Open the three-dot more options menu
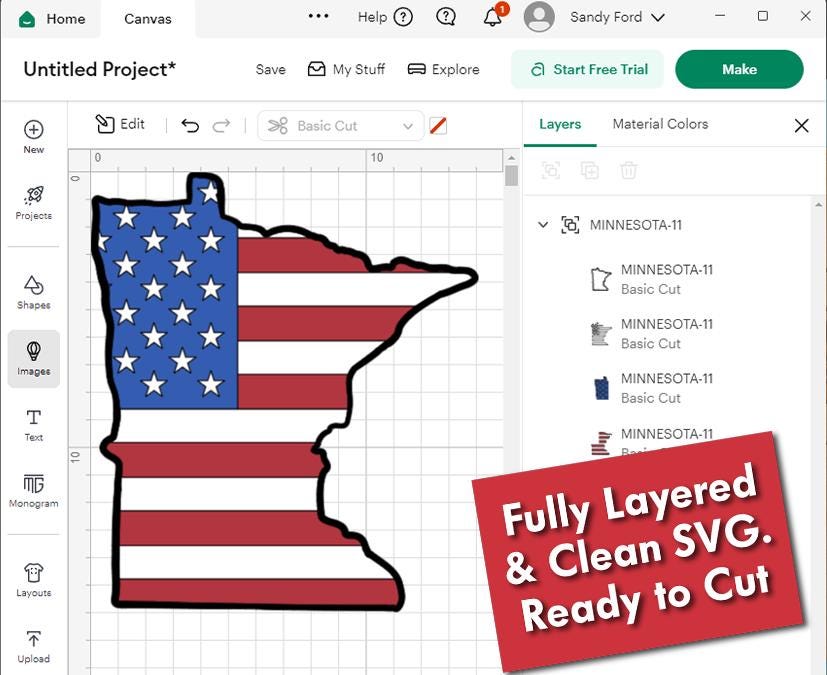The image size is (827, 675). [319, 16]
